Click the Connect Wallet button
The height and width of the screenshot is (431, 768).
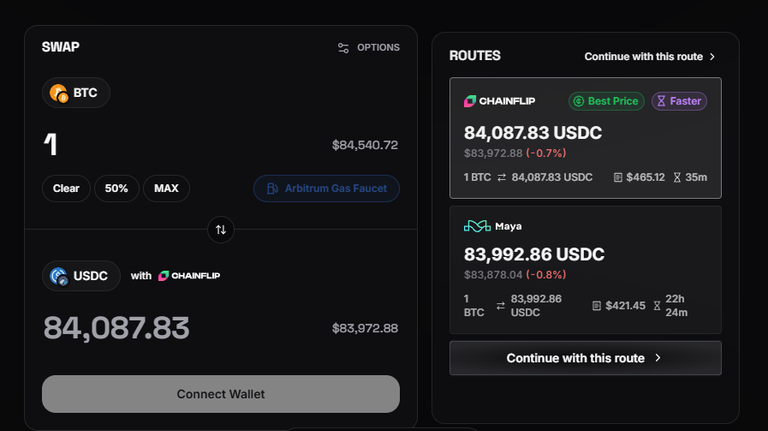click(221, 394)
